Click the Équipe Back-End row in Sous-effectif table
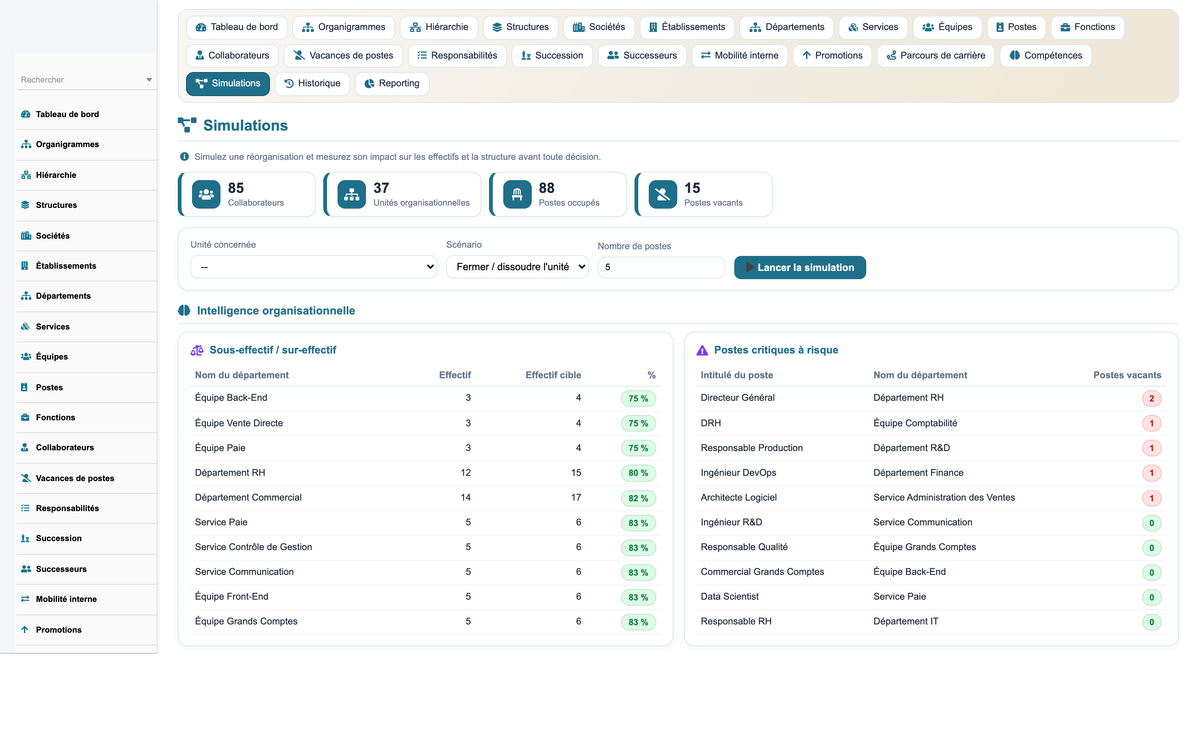The height and width of the screenshot is (743, 1200). (426, 398)
